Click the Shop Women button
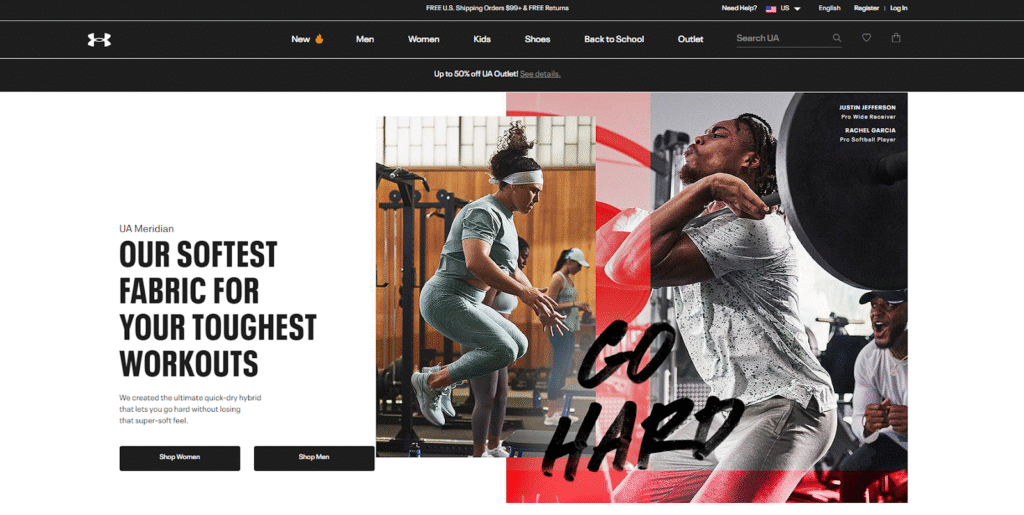 point(180,458)
